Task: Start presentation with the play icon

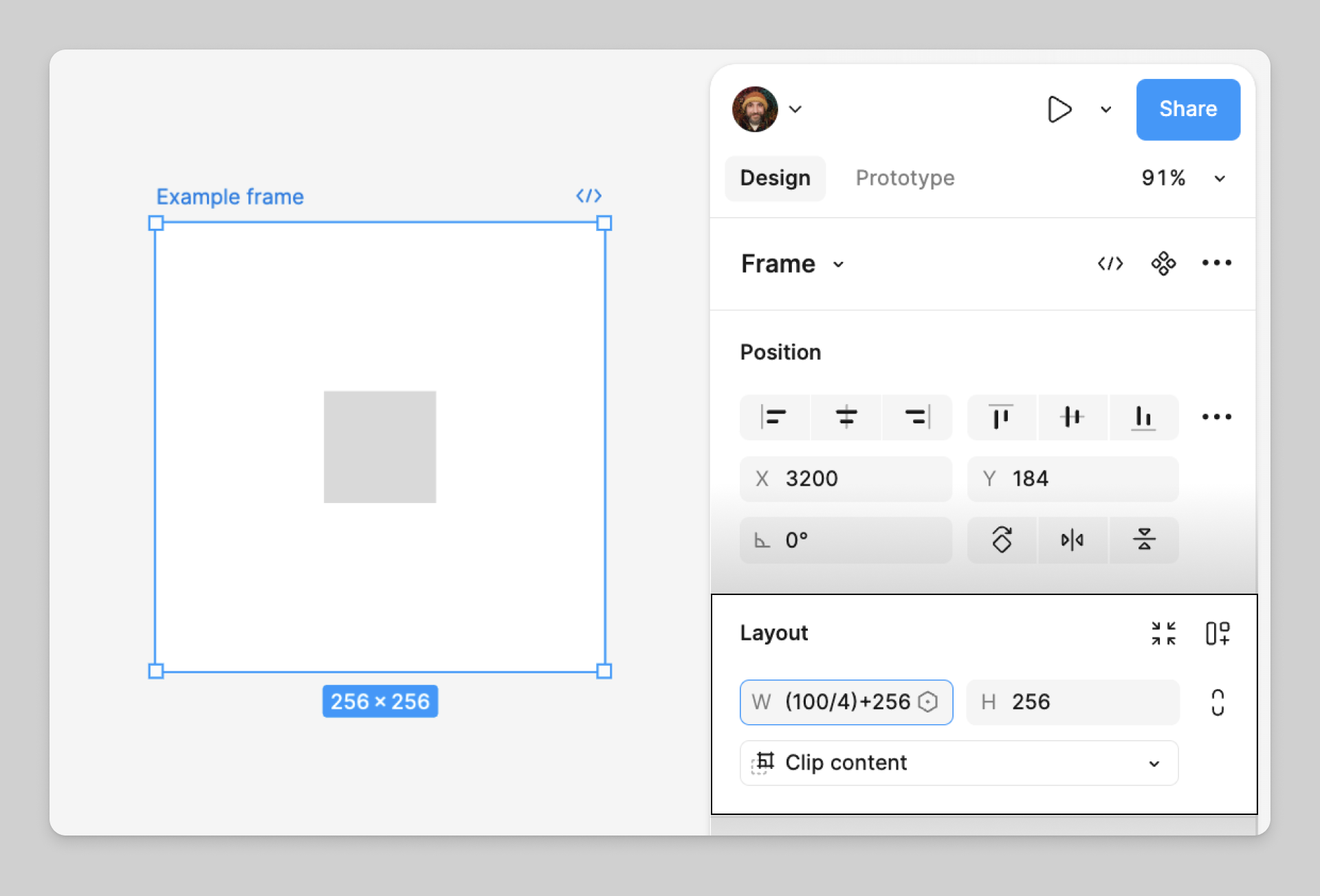Action: pos(1059,109)
